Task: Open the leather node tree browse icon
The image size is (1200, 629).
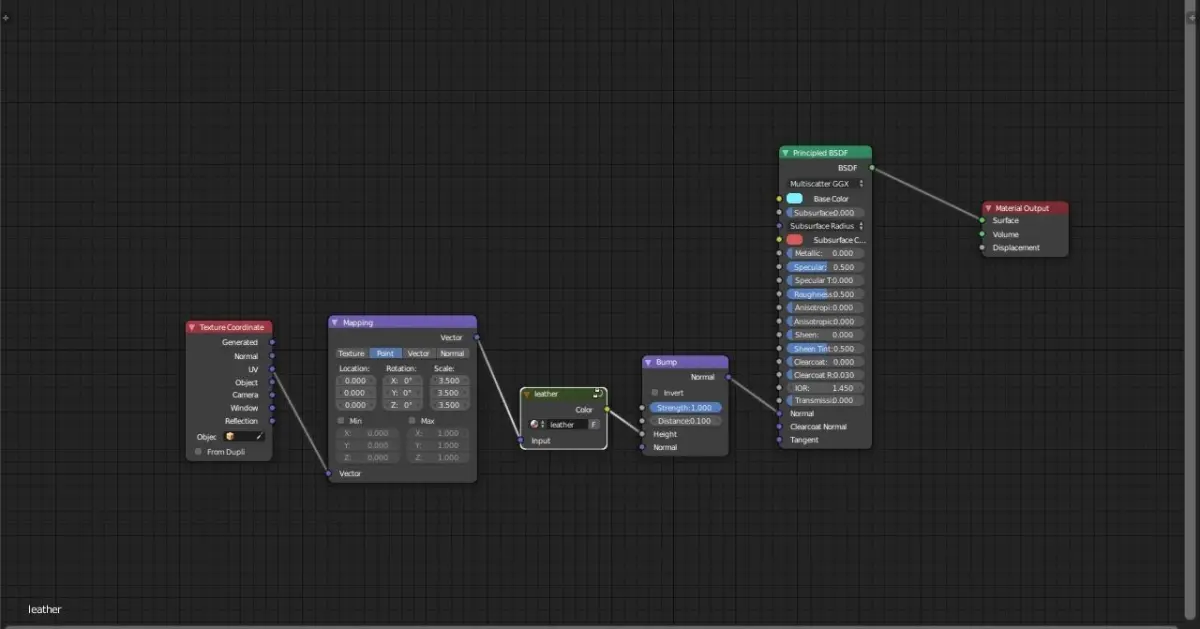Action: 537,424
